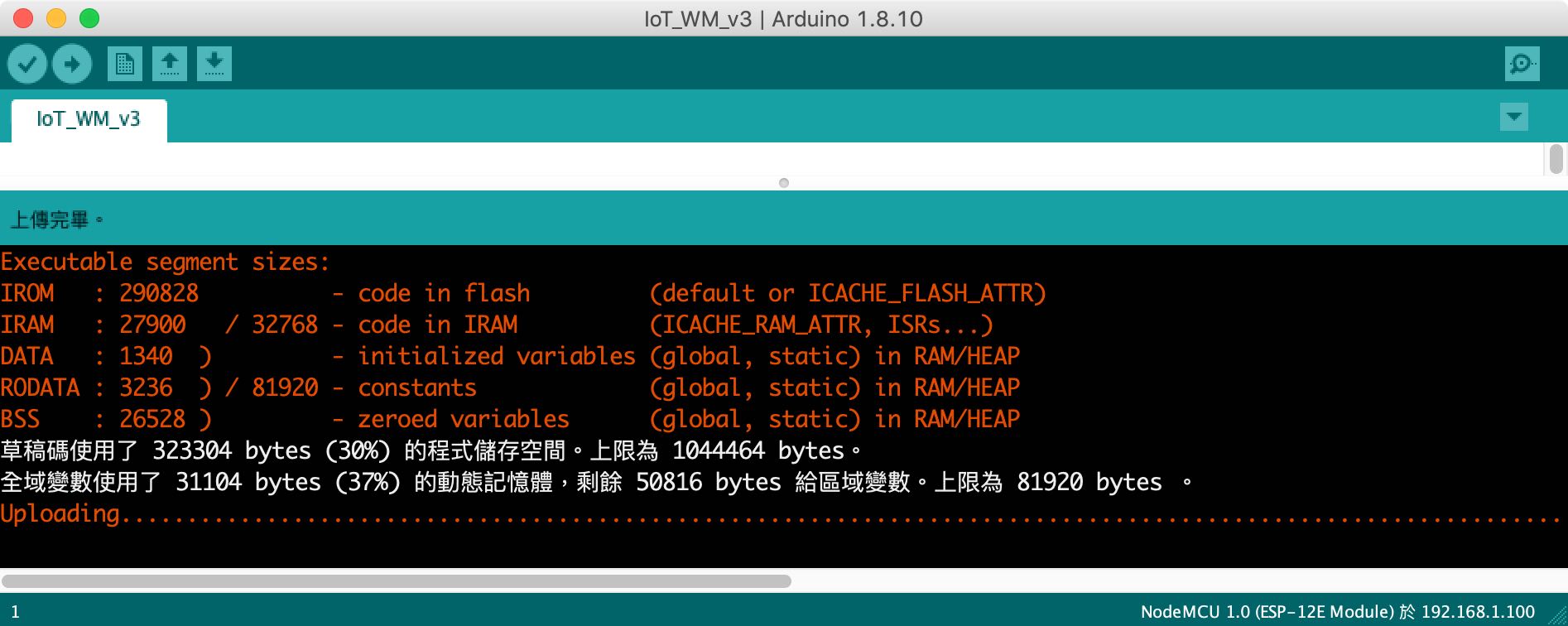
Task: Open the Serial Monitor
Action: (x=1522, y=64)
